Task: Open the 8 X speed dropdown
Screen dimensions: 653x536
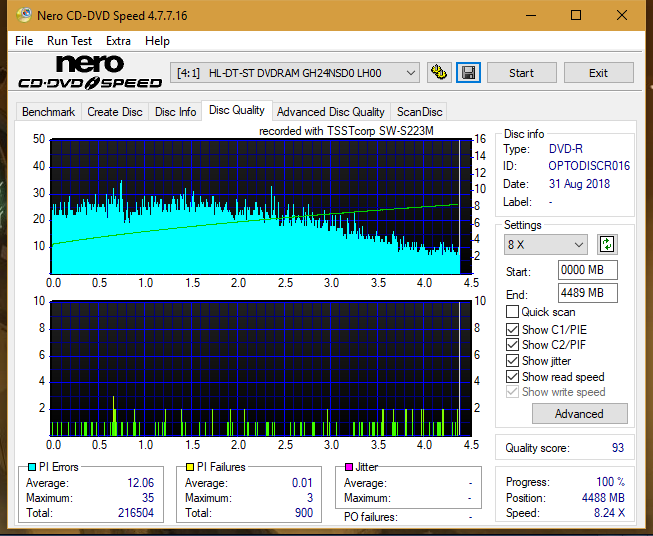Action: click(545, 244)
